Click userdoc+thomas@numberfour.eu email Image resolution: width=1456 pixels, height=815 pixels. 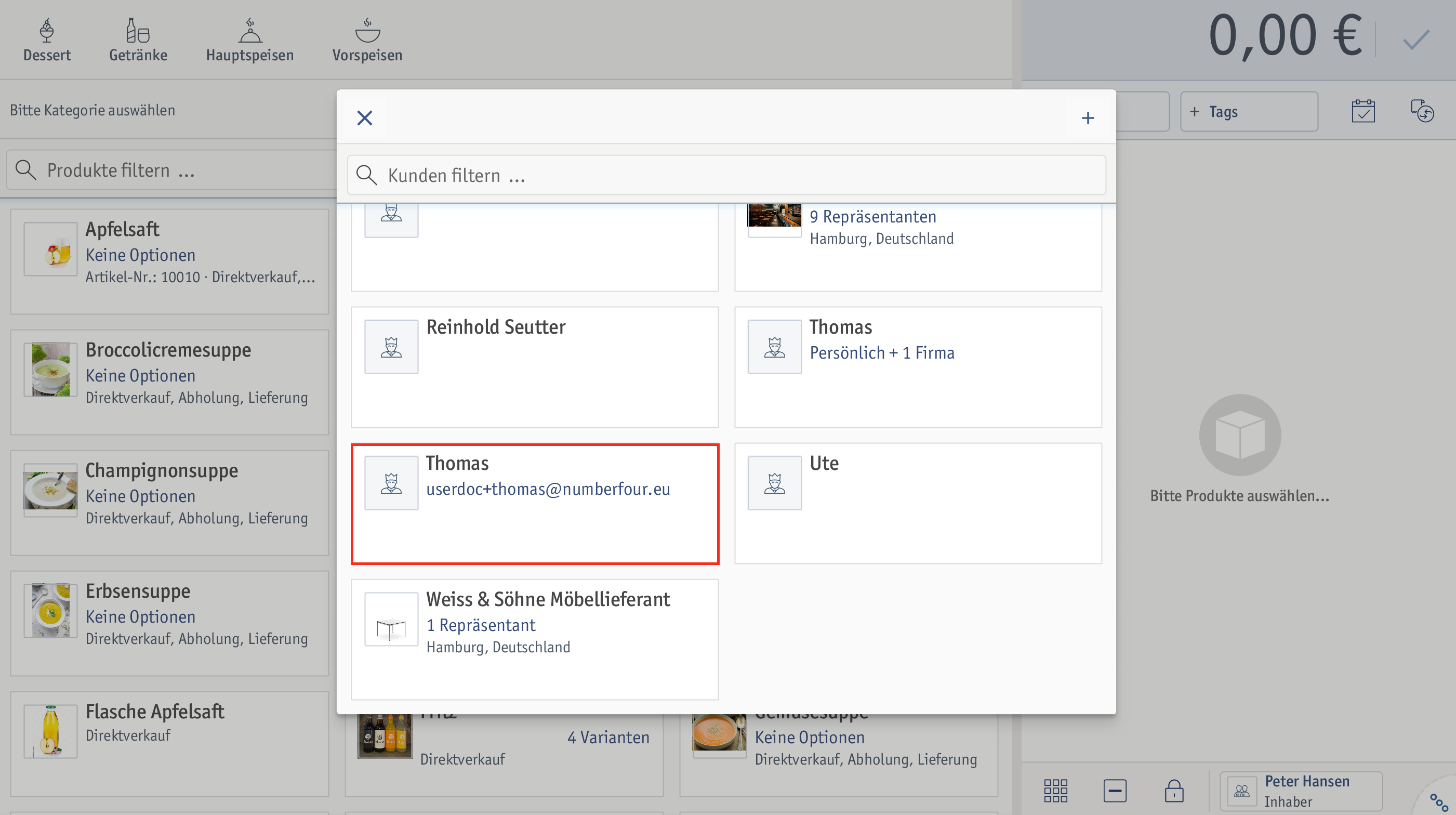tap(548, 489)
